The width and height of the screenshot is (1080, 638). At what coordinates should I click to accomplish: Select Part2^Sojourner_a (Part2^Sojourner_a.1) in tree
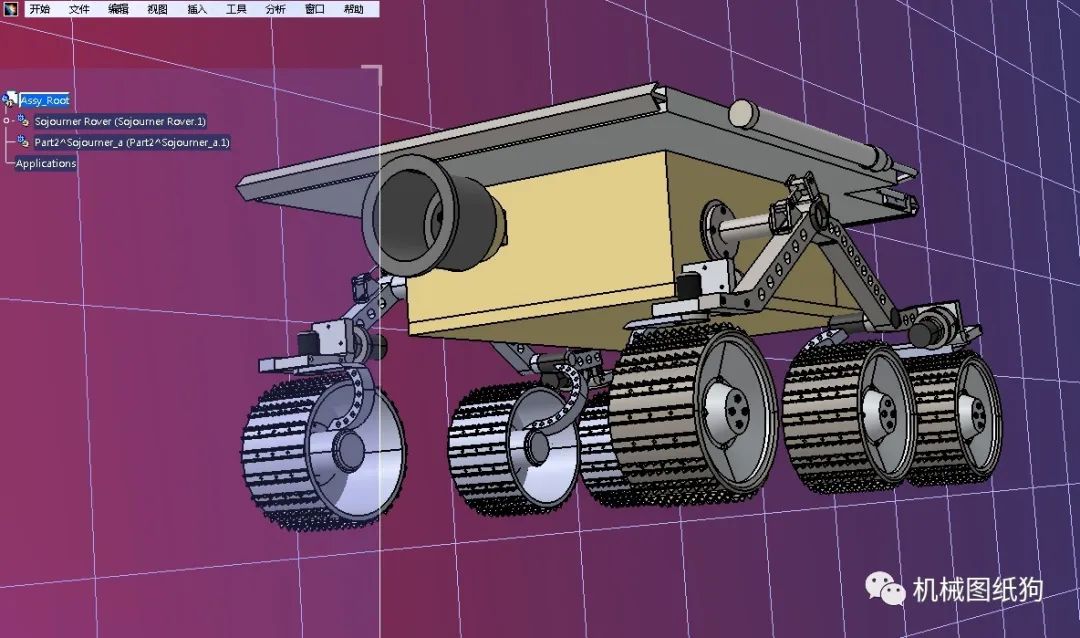tap(132, 143)
